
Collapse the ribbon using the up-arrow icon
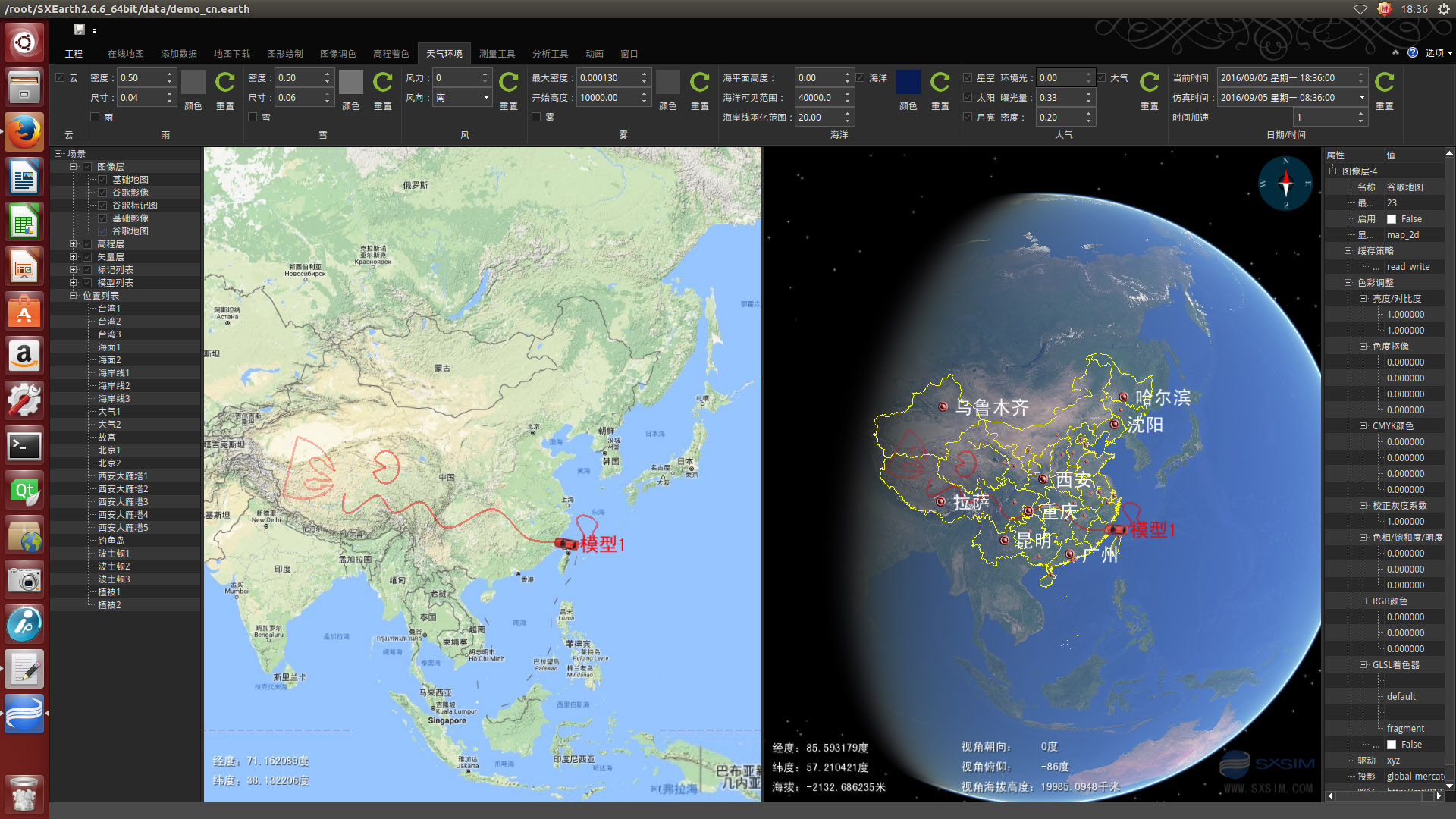[x=1395, y=52]
